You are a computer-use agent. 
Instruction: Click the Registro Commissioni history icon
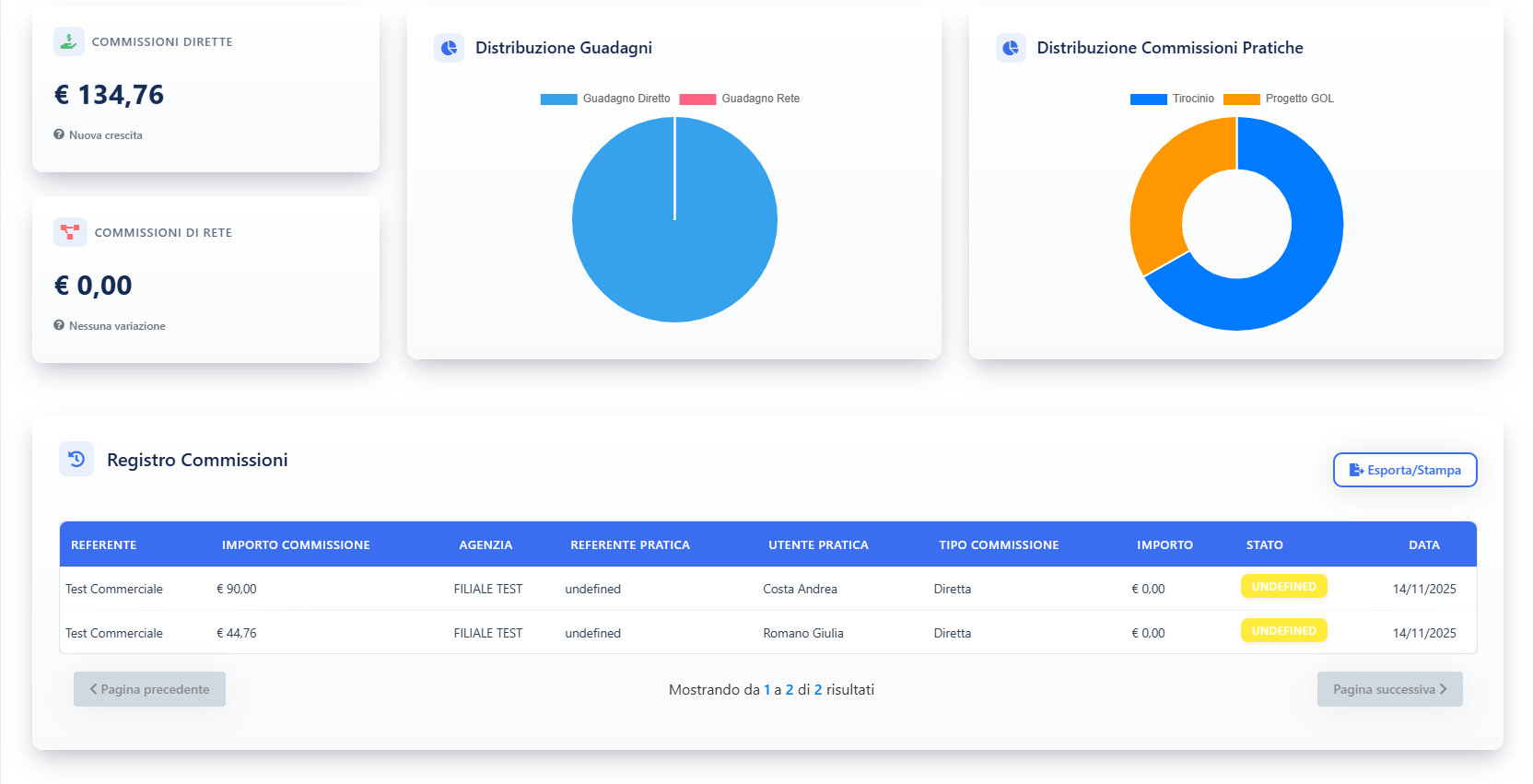click(x=76, y=459)
